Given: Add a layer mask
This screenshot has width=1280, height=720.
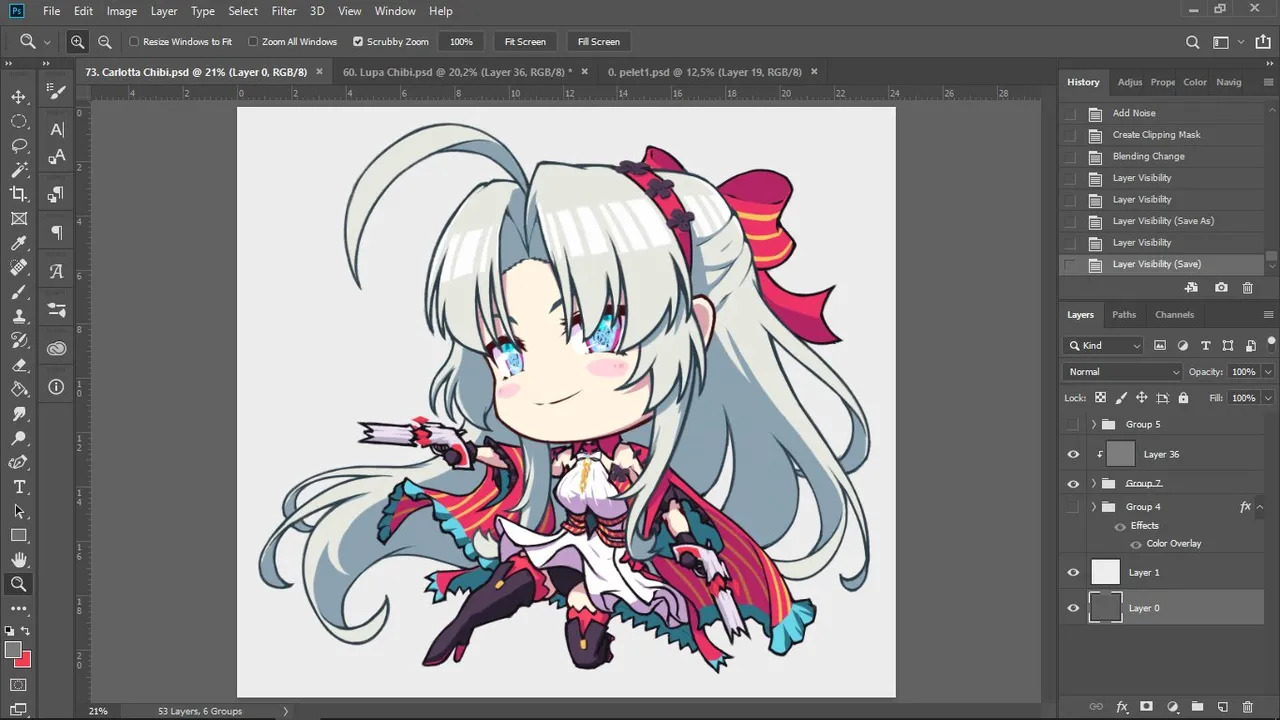Looking at the screenshot, I should tap(1147, 706).
